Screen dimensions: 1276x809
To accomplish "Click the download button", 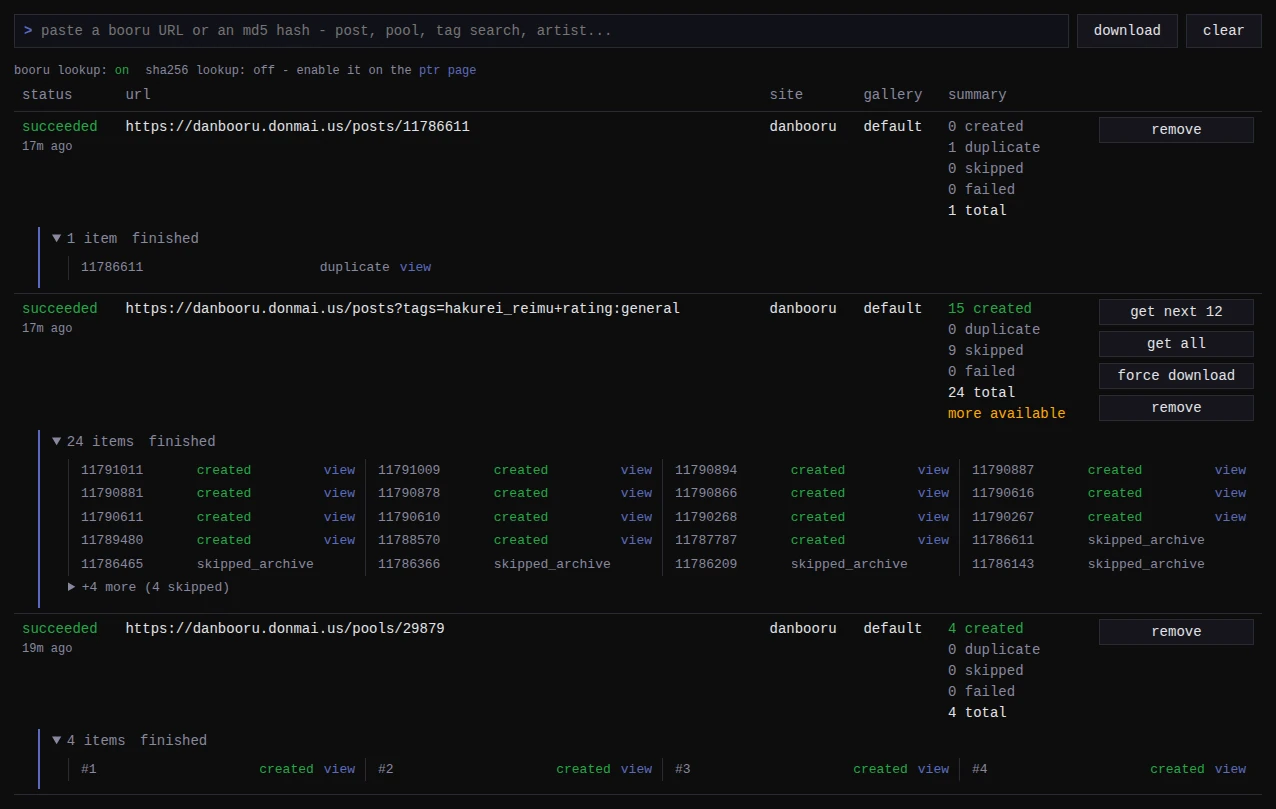I will tap(1127, 31).
